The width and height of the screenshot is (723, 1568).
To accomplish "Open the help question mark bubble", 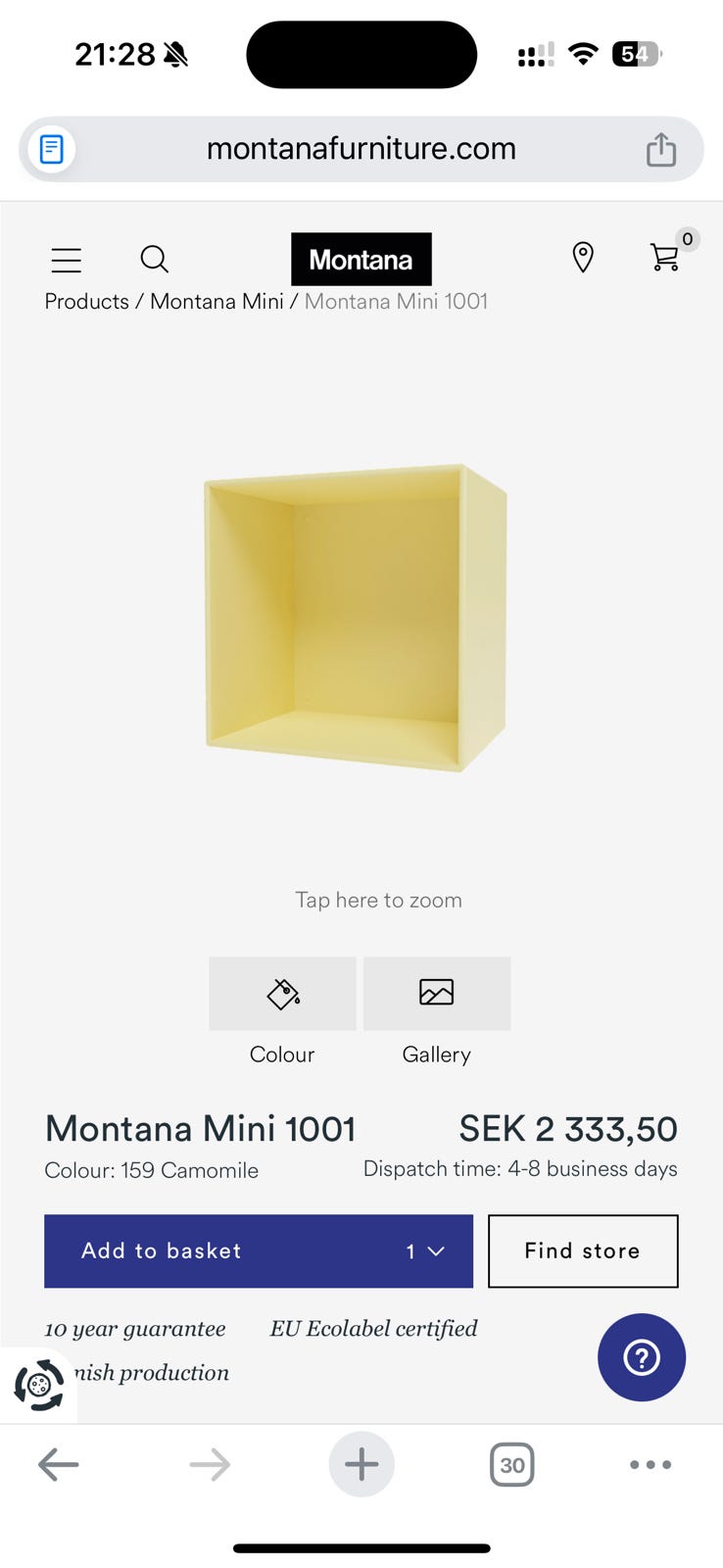I will [x=642, y=1357].
